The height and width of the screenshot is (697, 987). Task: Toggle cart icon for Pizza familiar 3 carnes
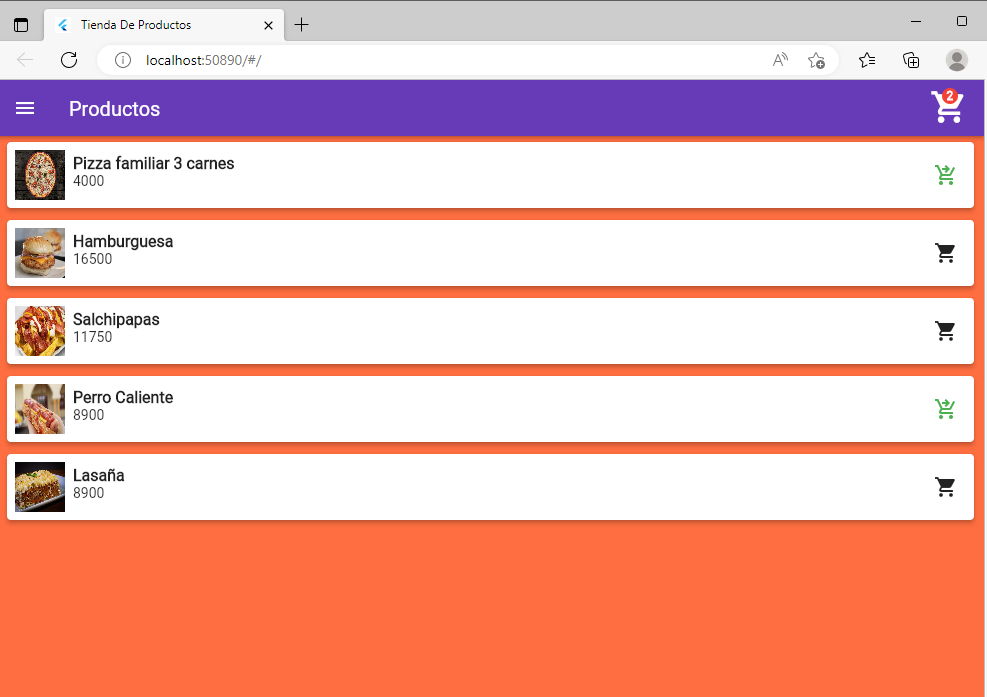[x=945, y=174]
